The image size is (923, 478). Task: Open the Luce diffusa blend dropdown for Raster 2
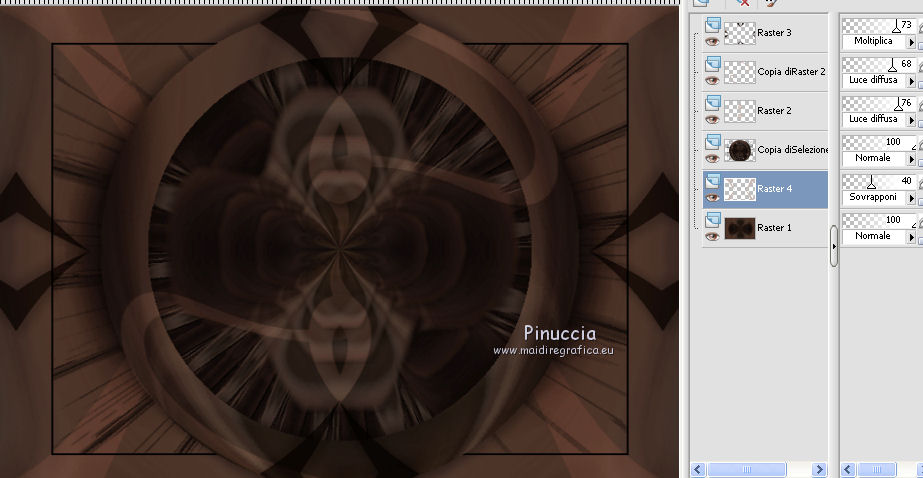pos(912,120)
